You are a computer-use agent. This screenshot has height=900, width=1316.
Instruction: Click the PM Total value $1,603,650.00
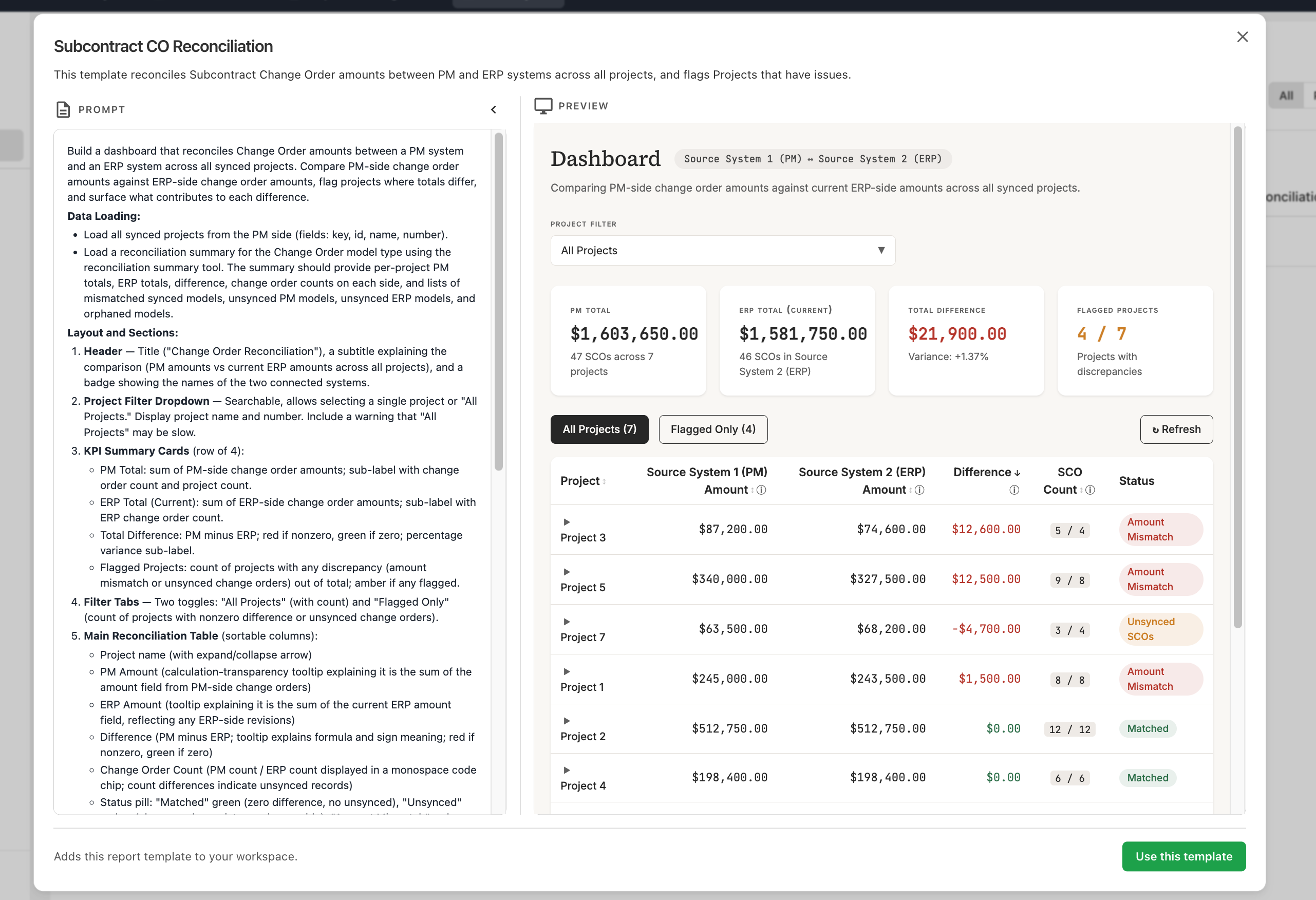click(x=634, y=334)
